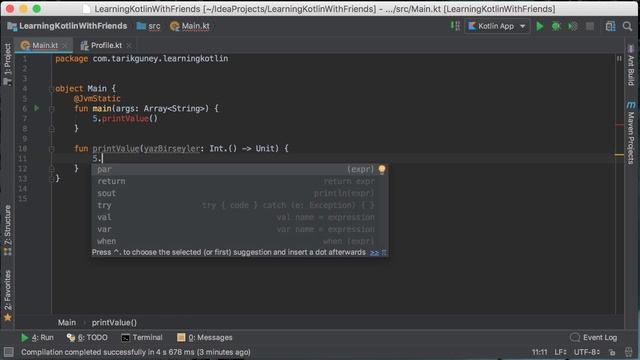Open the Kotlin App run configuration dropdown
This screenshot has height=360, width=640.
(x=497, y=26)
